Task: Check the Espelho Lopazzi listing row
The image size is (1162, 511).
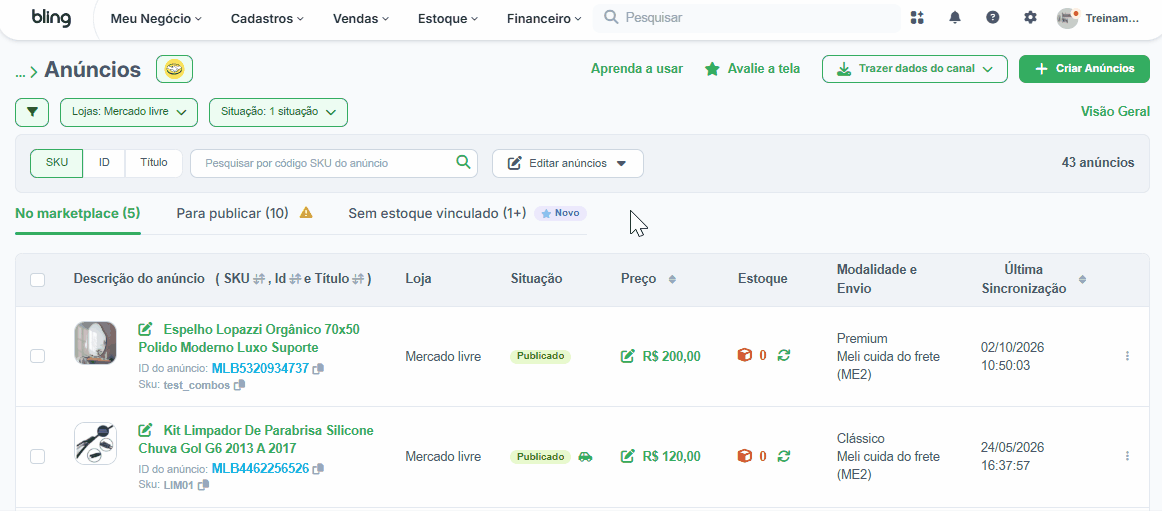Action: (x=37, y=356)
